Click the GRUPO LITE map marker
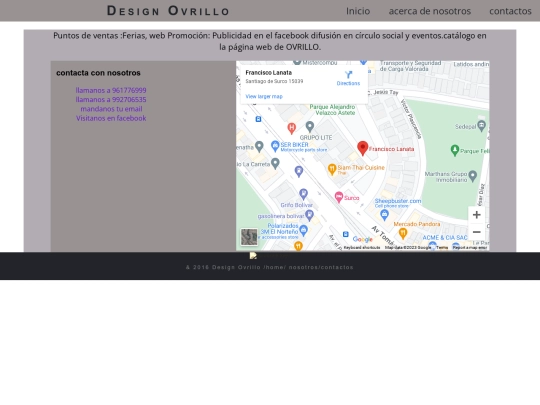The image size is (540, 405). [x=310, y=126]
